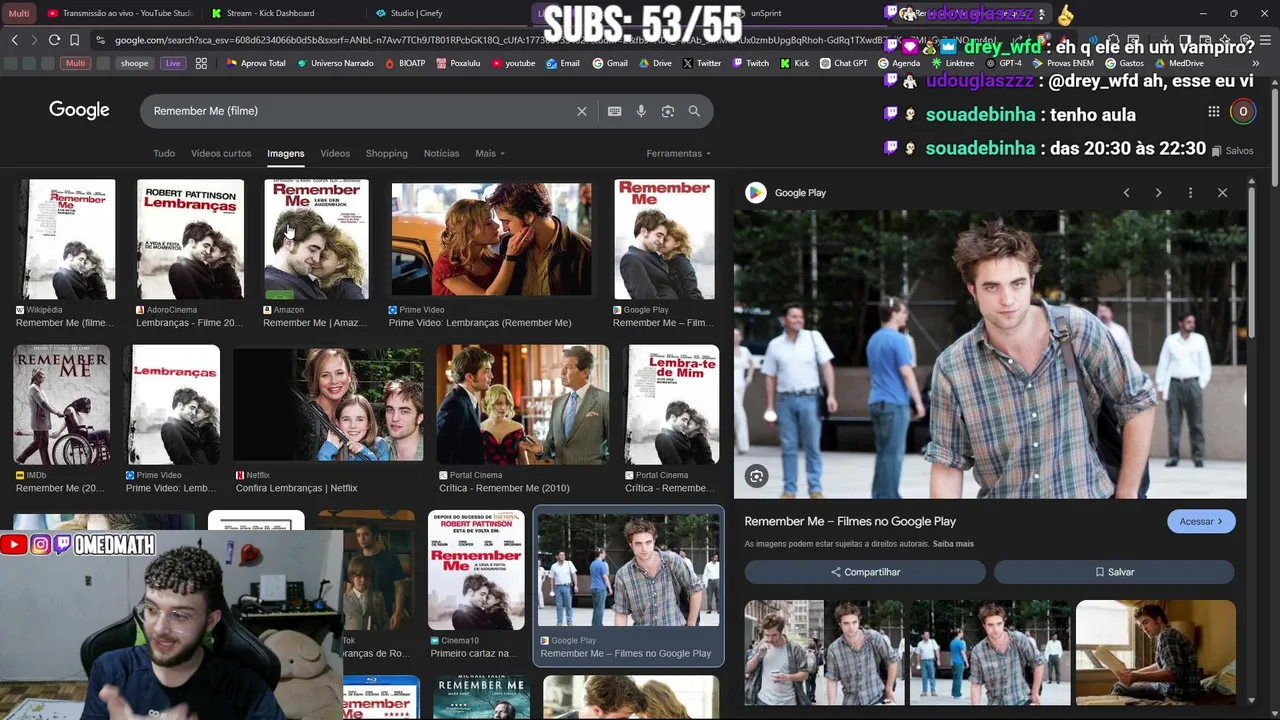Open the Provas ENEM bookmark
This screenshot has height=720, width=1280.
(x=1063, y=63)
